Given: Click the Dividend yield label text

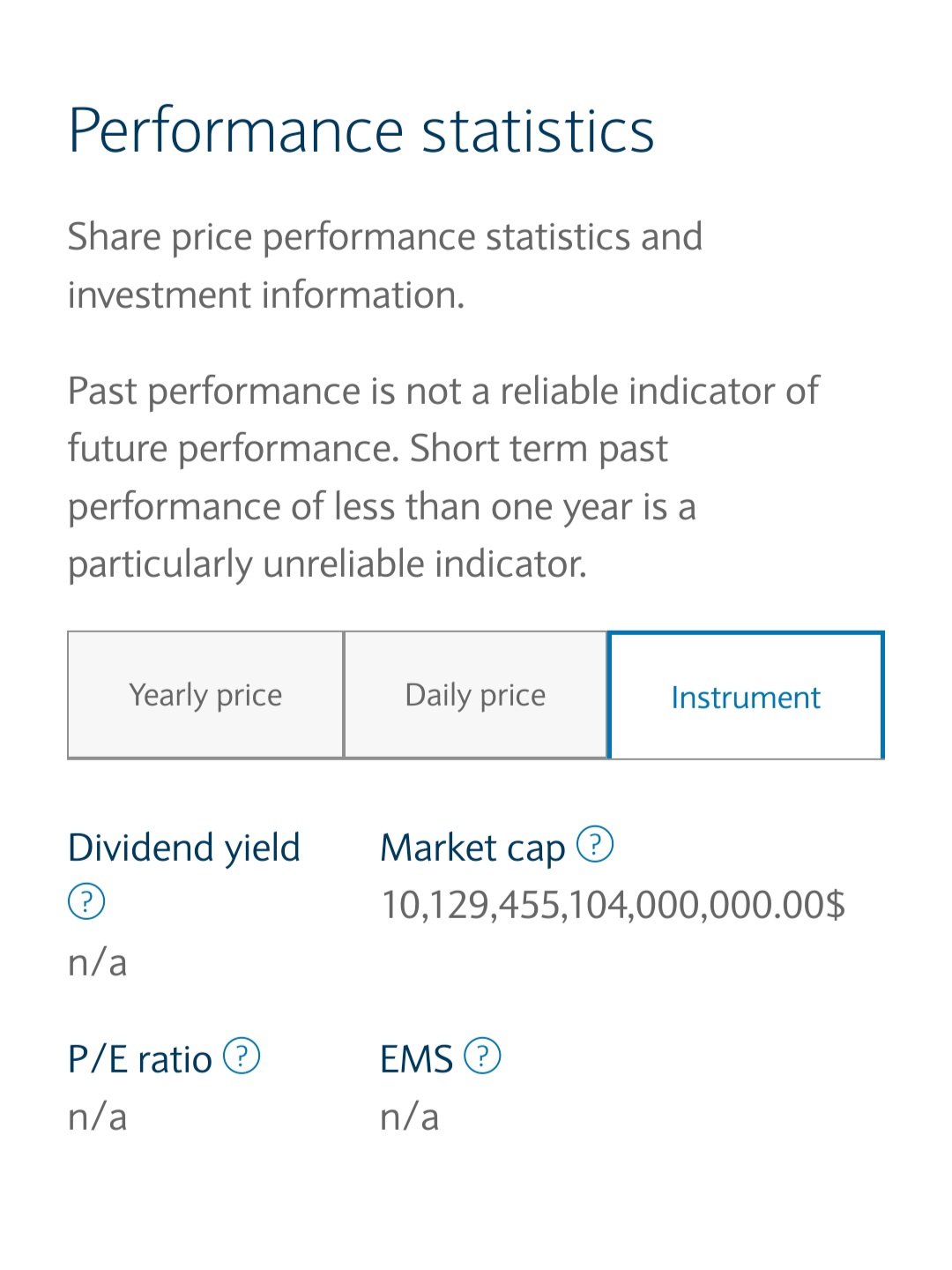Looking at the screenshot, I should 184,848.
